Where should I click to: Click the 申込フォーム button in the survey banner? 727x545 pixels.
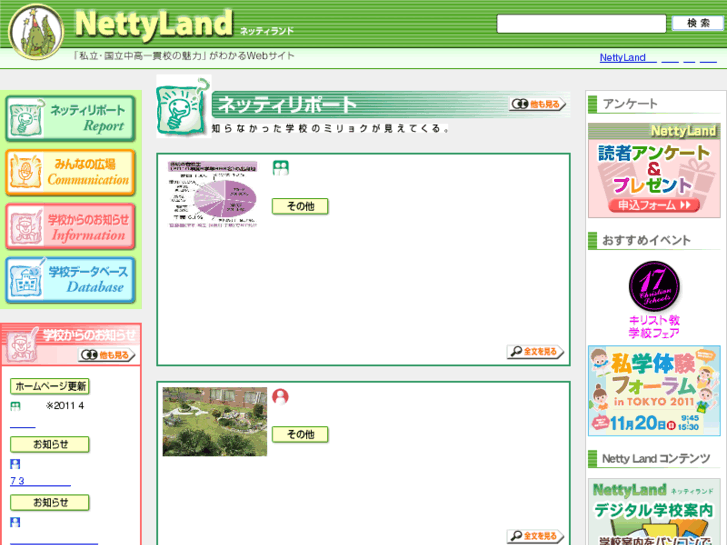[654, 205]
